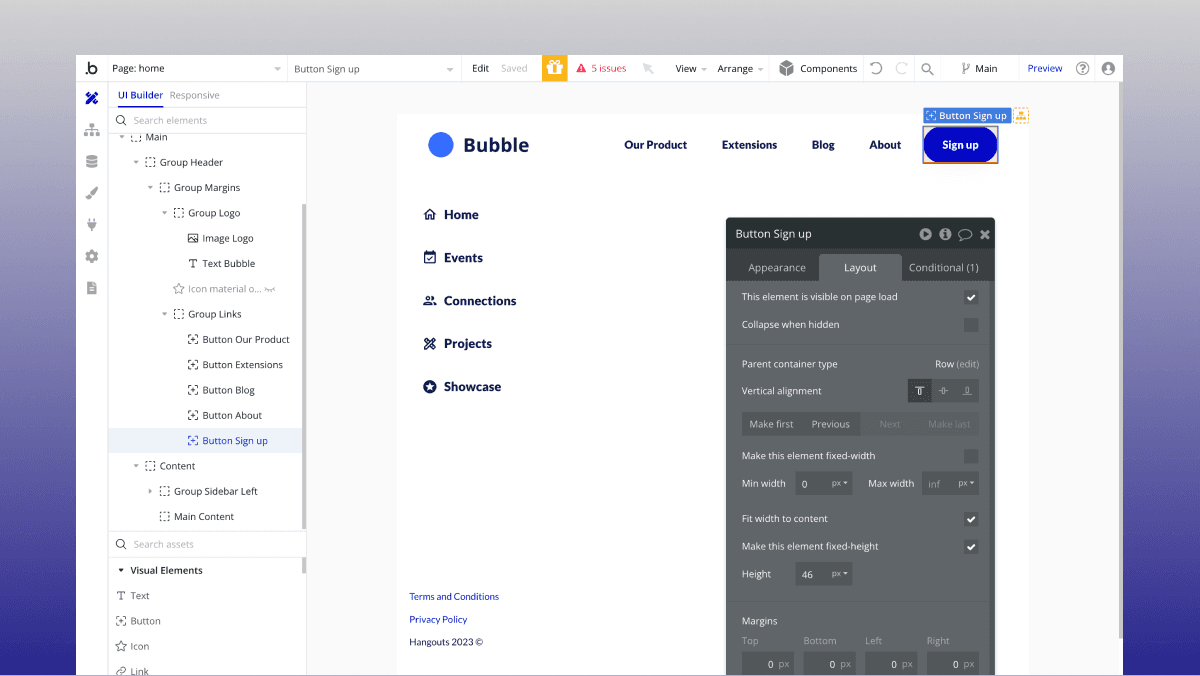Select Image Logo in elements tree

(228, 238)
